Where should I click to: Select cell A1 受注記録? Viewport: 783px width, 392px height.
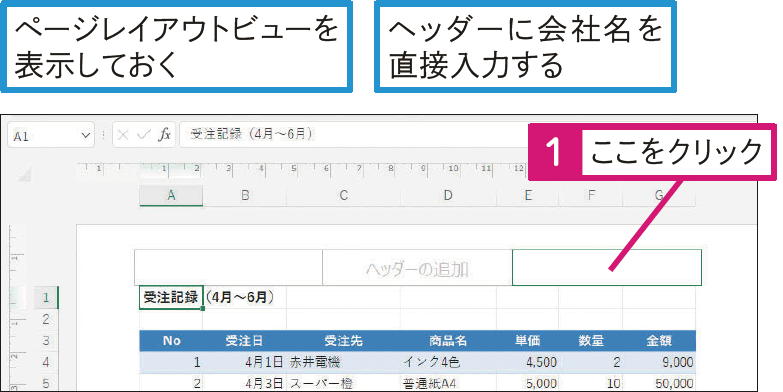[x=171, y=298]
